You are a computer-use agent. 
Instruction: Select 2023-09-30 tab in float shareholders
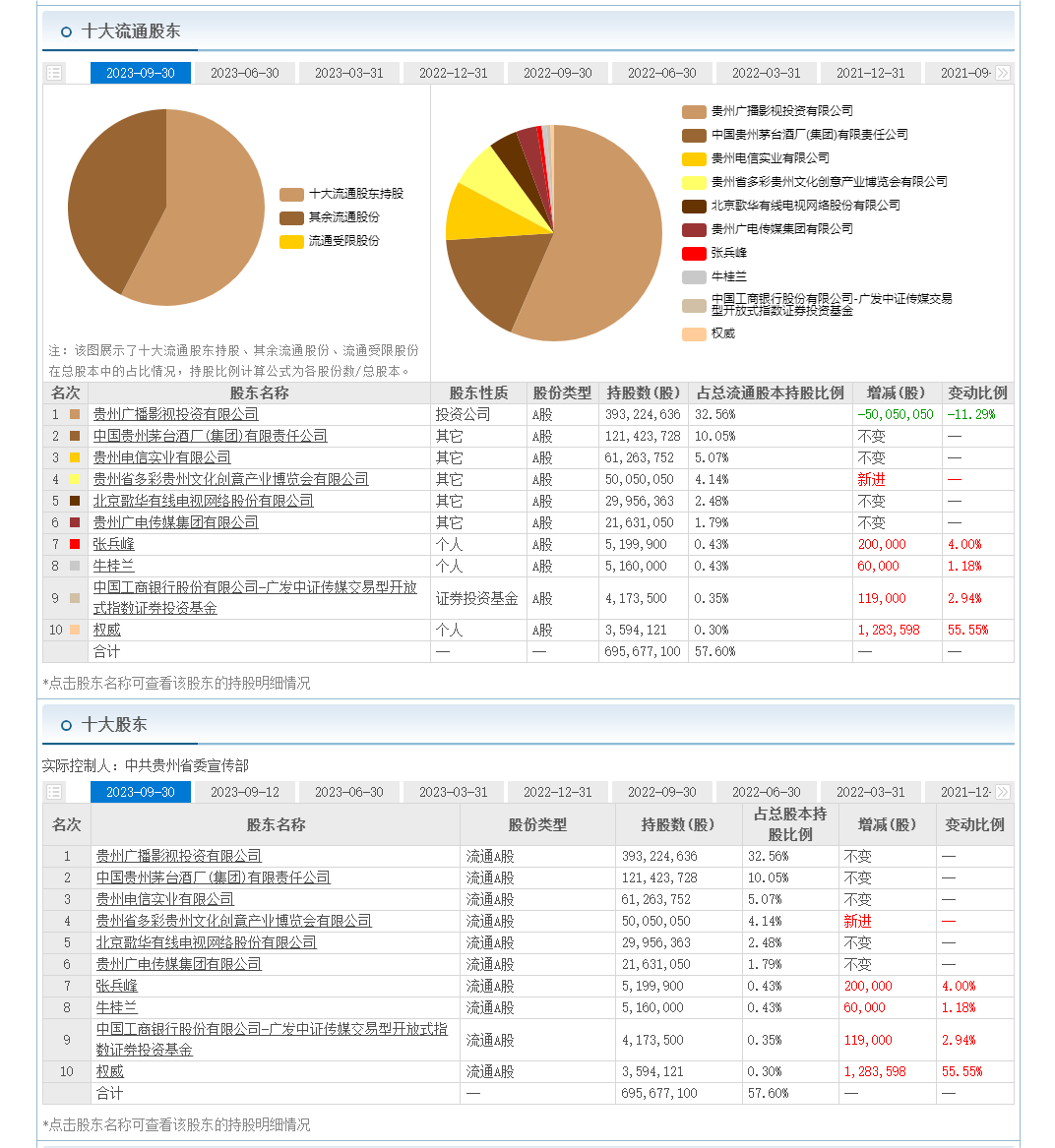tap(141, 73)
